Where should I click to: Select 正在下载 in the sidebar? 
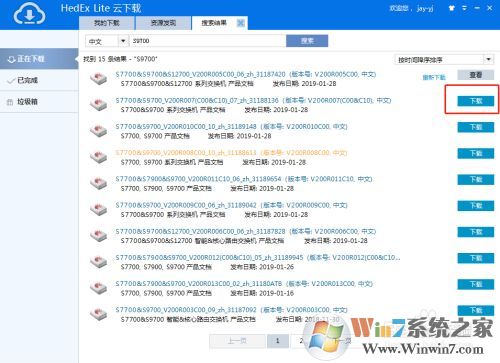[x=39, y=59]
